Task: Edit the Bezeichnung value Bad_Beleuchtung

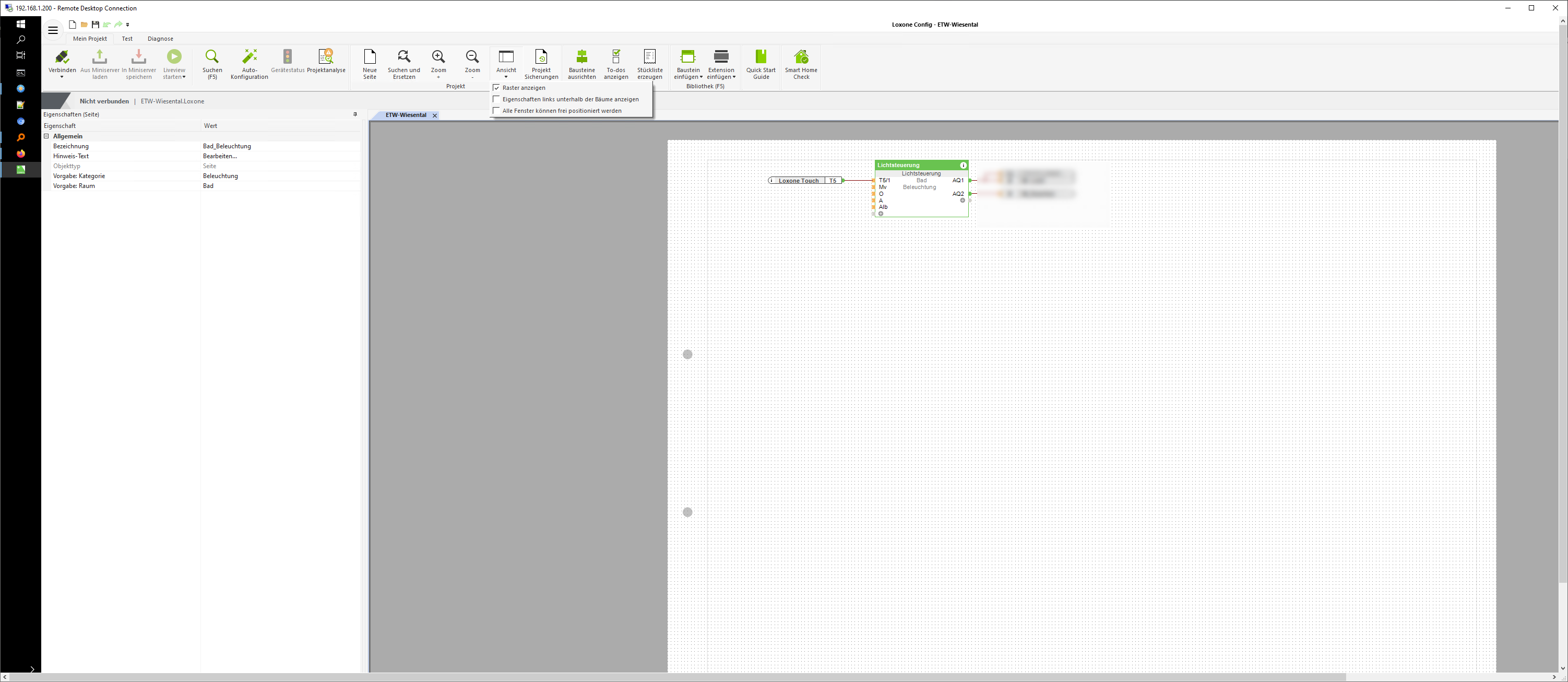Action: coord(227,146)
